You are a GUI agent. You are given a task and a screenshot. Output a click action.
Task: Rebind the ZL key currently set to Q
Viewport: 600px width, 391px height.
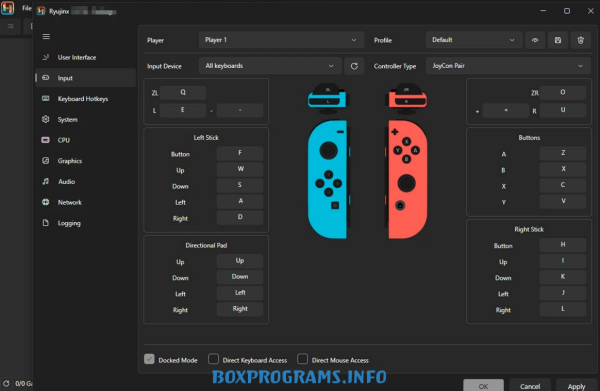coord(183,92)
